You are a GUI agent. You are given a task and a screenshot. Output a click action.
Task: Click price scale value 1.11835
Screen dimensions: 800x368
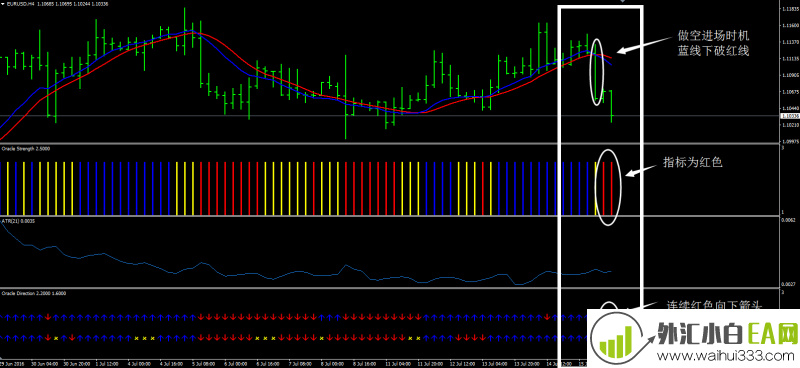coord(790,9)
